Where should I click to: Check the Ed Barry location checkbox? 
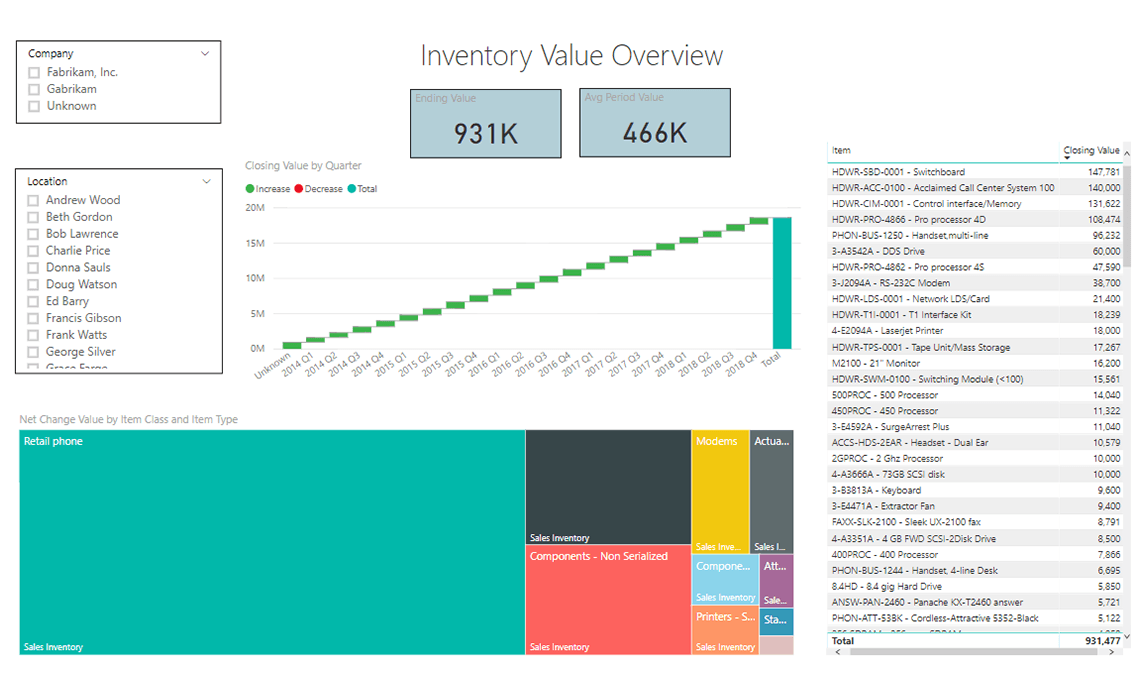click(x=33, y=301)
